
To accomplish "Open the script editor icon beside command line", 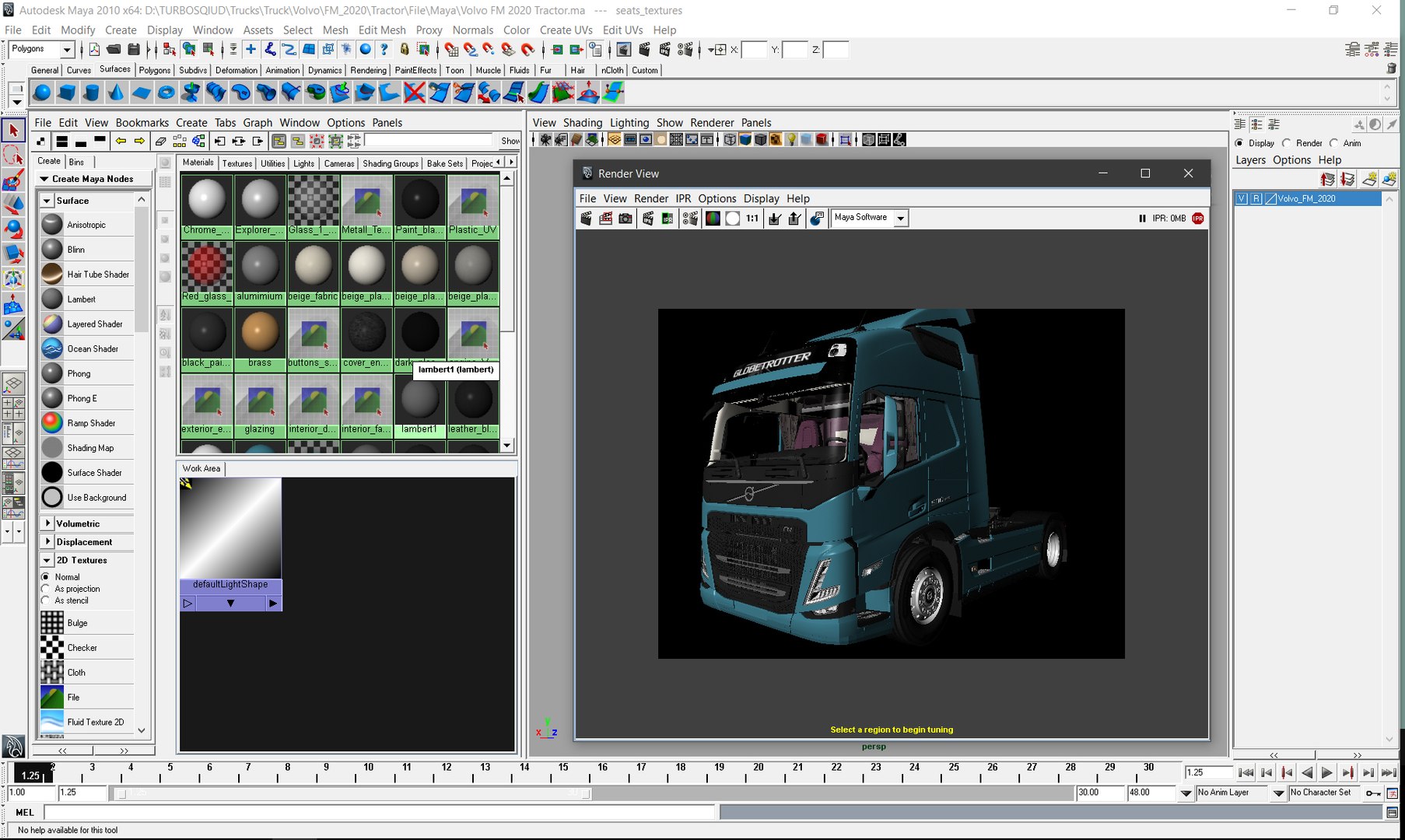I will pos(1392,812).
